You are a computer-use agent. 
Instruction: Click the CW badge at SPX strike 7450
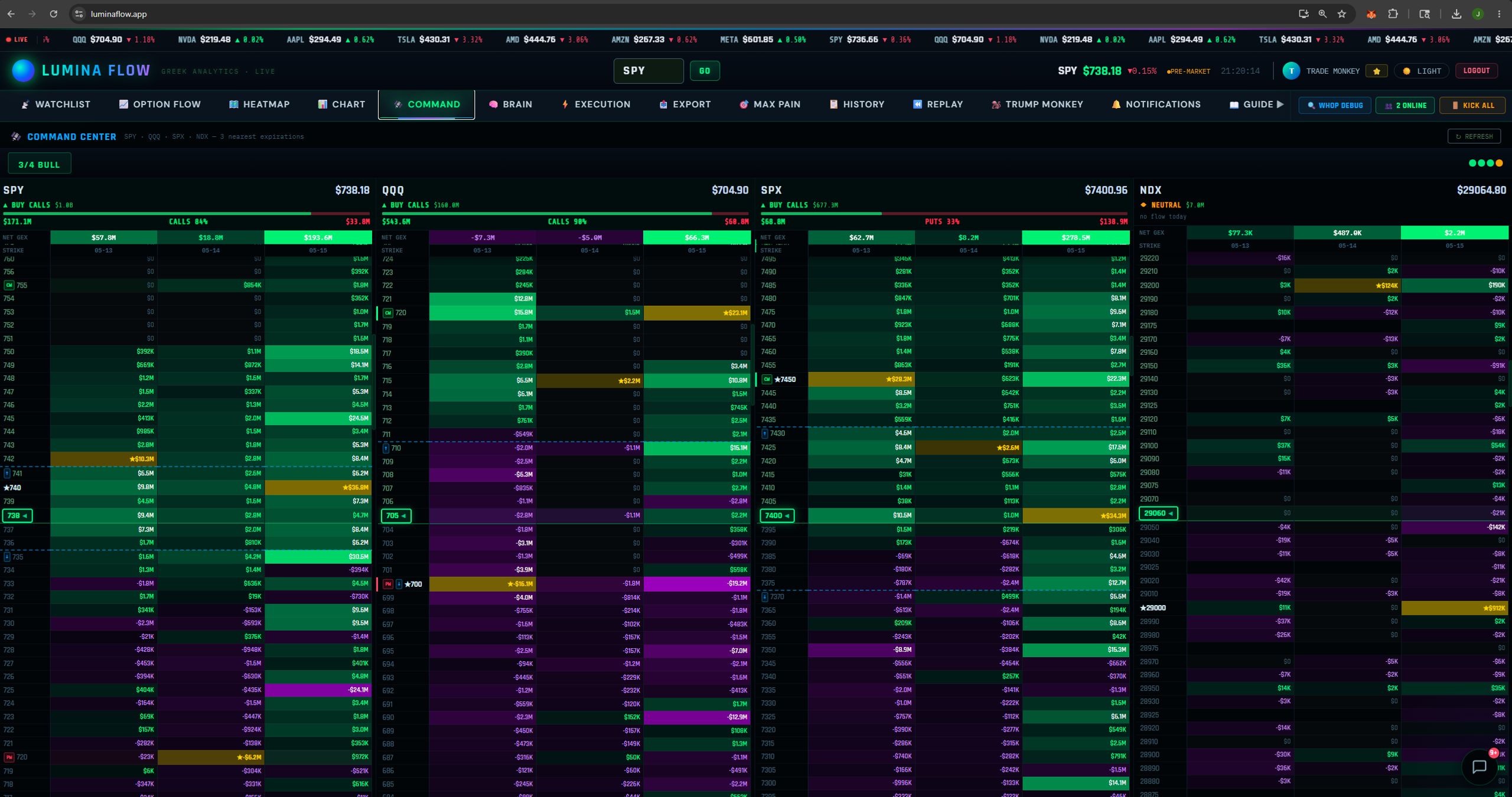coord(767,379)
